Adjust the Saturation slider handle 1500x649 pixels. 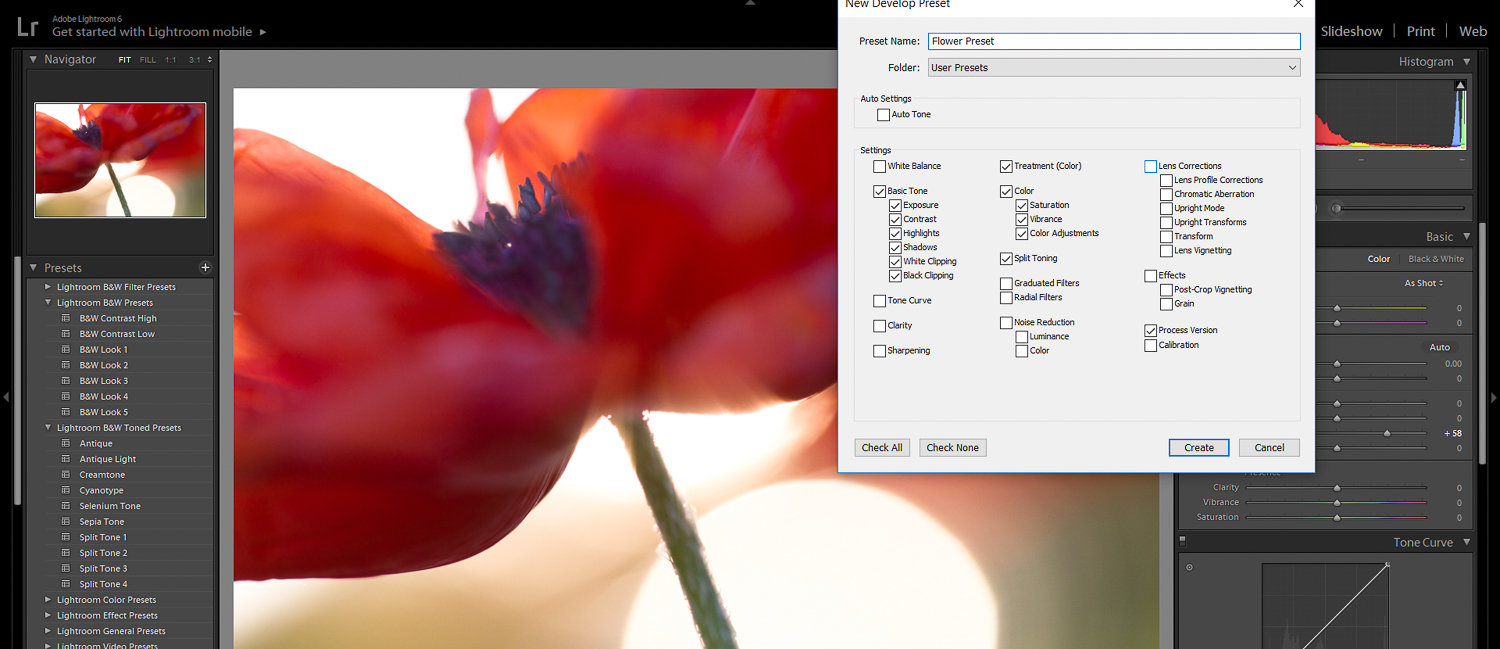tap(1337, 518)
